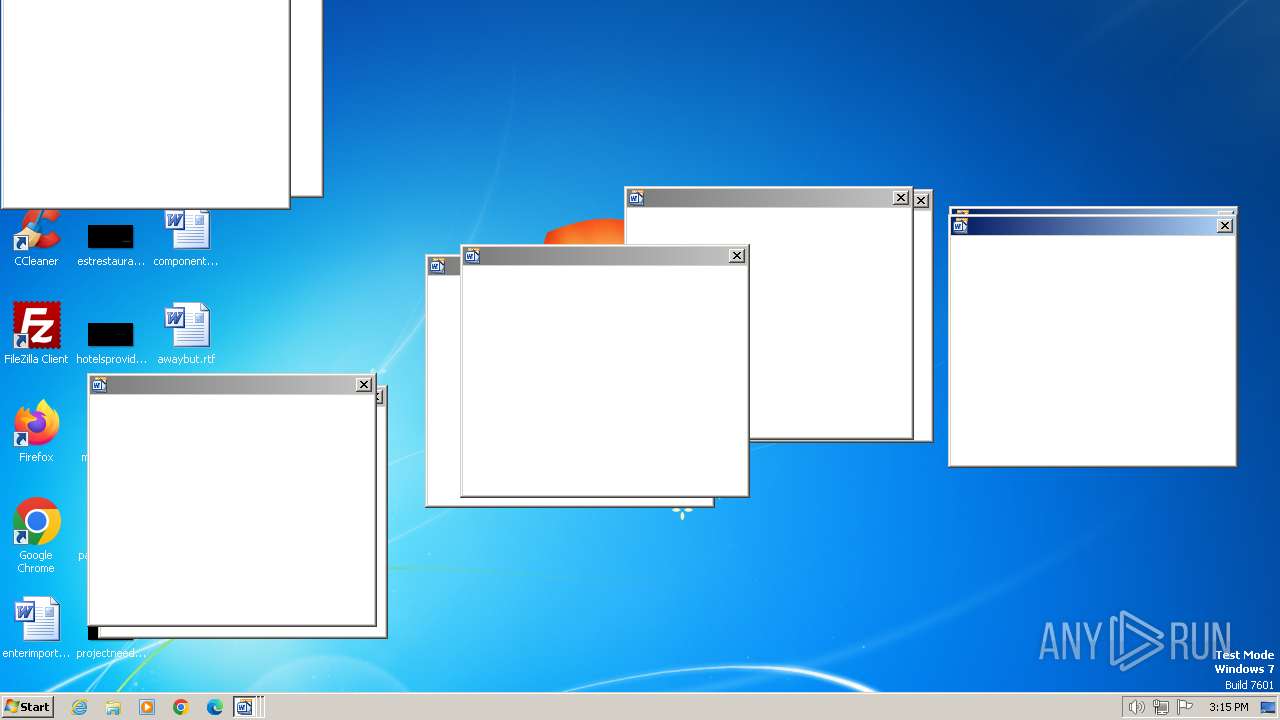
Task: Open the volume speaker tray icon
Action: tap(1136, 707)
